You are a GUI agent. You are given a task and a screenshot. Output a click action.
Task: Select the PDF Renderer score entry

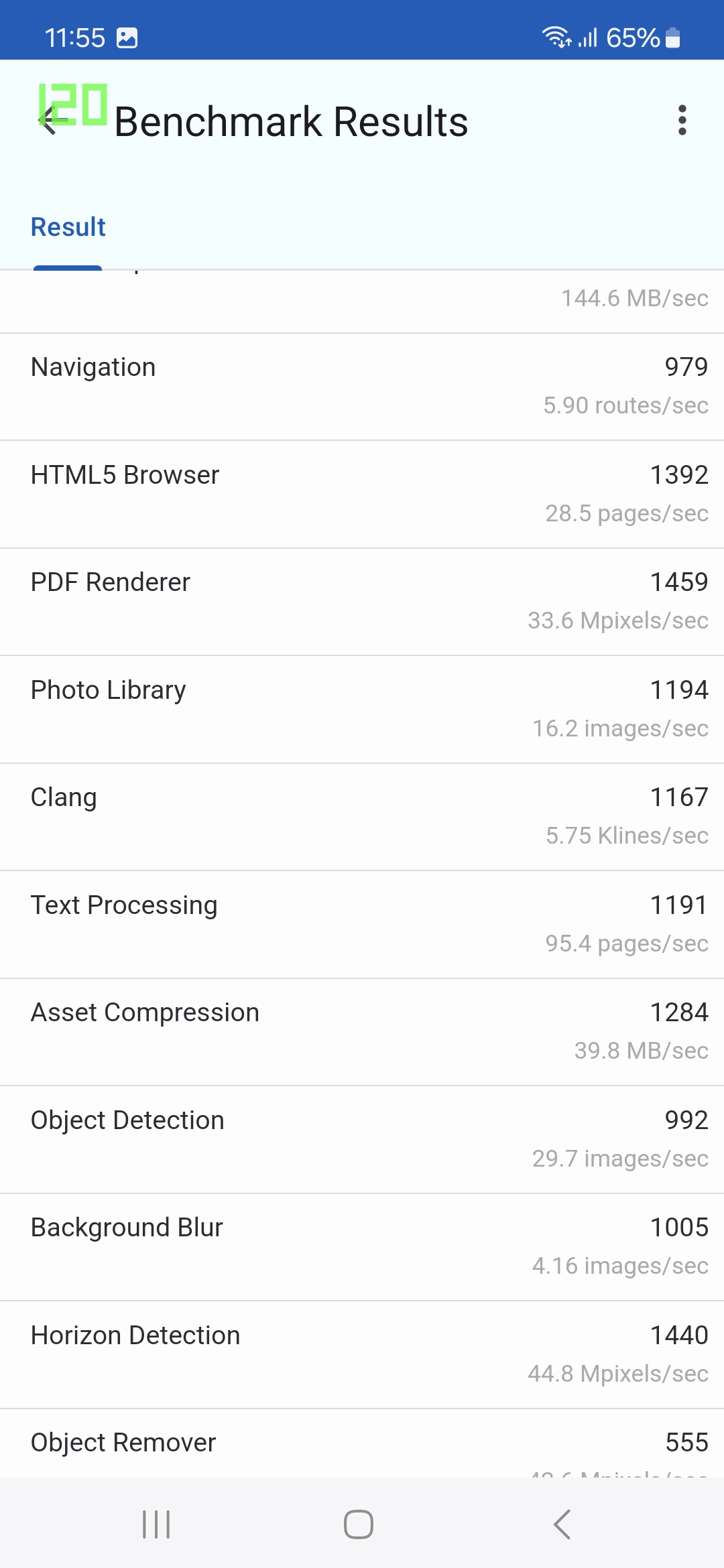point(362,602)
